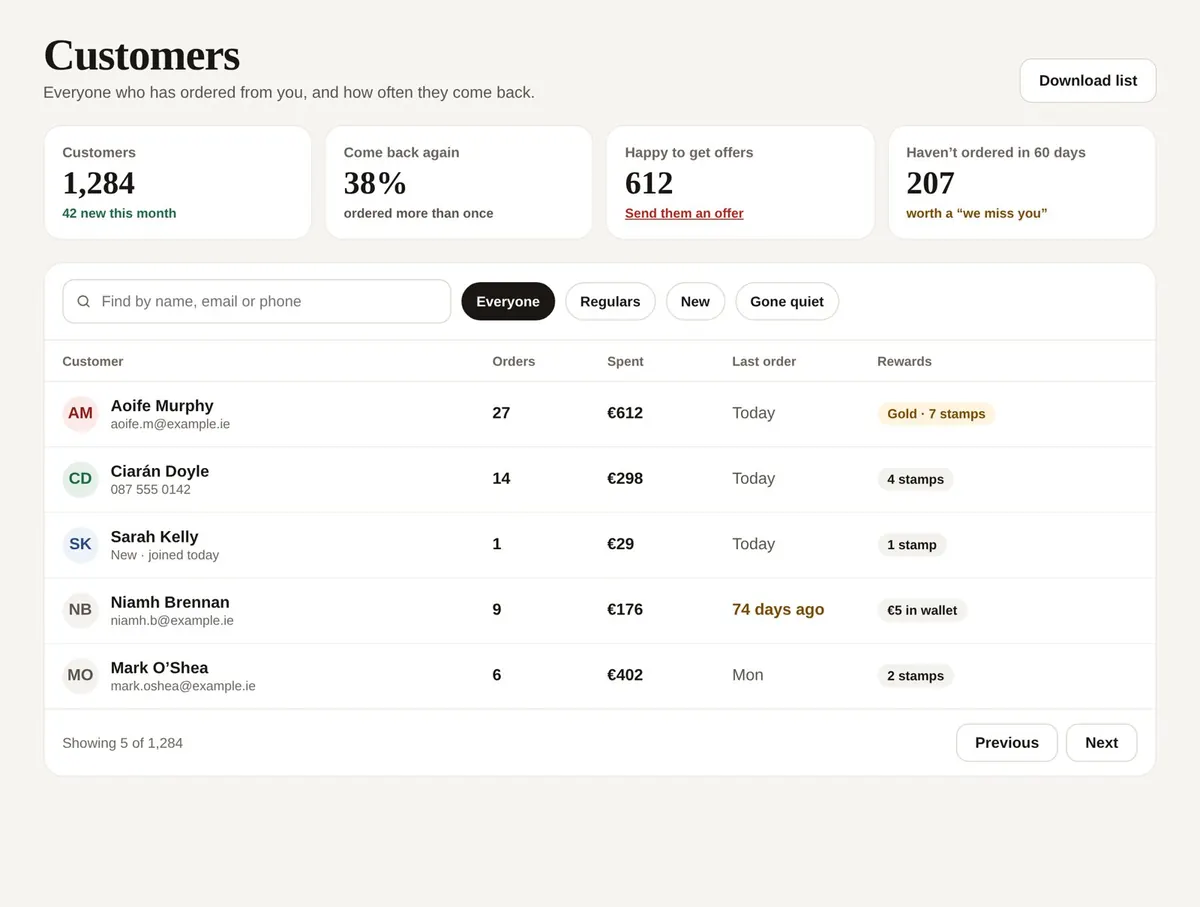Follow the Send them an offer link
Viewport: 1200px width, 907px height.
click(x=684, y=213)
